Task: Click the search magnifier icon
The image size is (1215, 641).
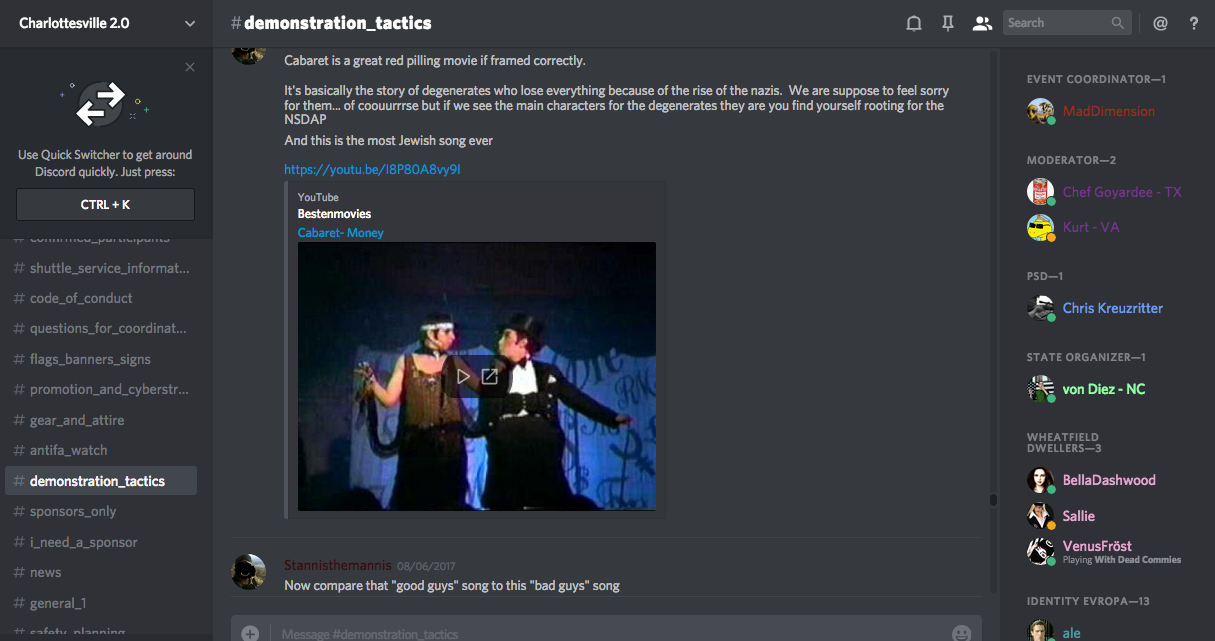Action: point(1118,23)
